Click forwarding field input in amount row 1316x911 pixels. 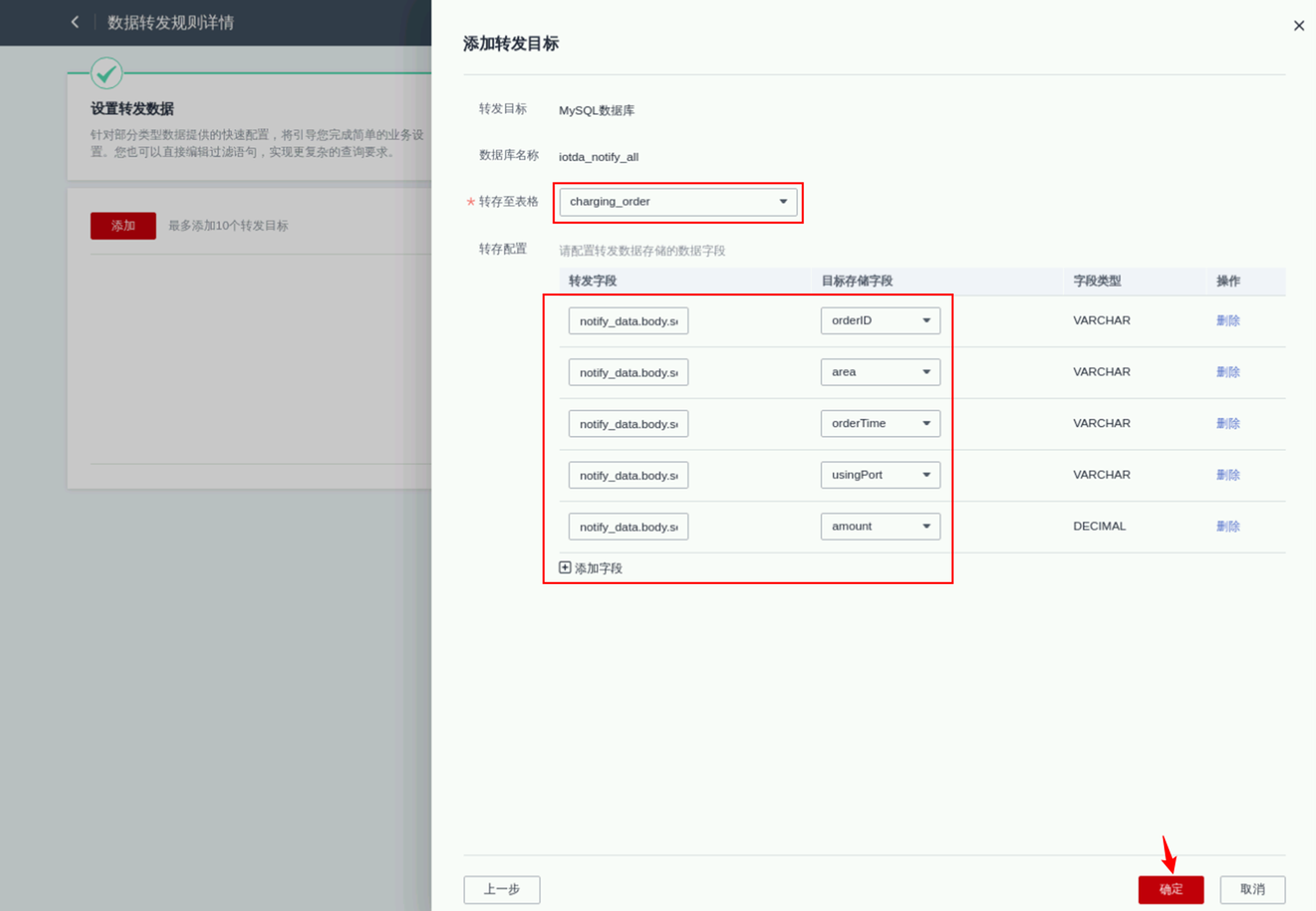[628, 527]
